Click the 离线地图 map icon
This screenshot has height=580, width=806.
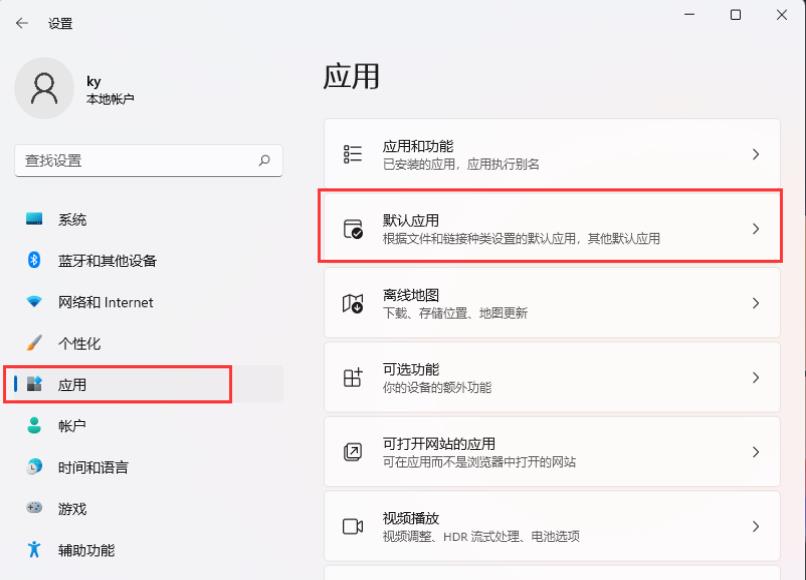pyautogui.click(x=352, y=302)
